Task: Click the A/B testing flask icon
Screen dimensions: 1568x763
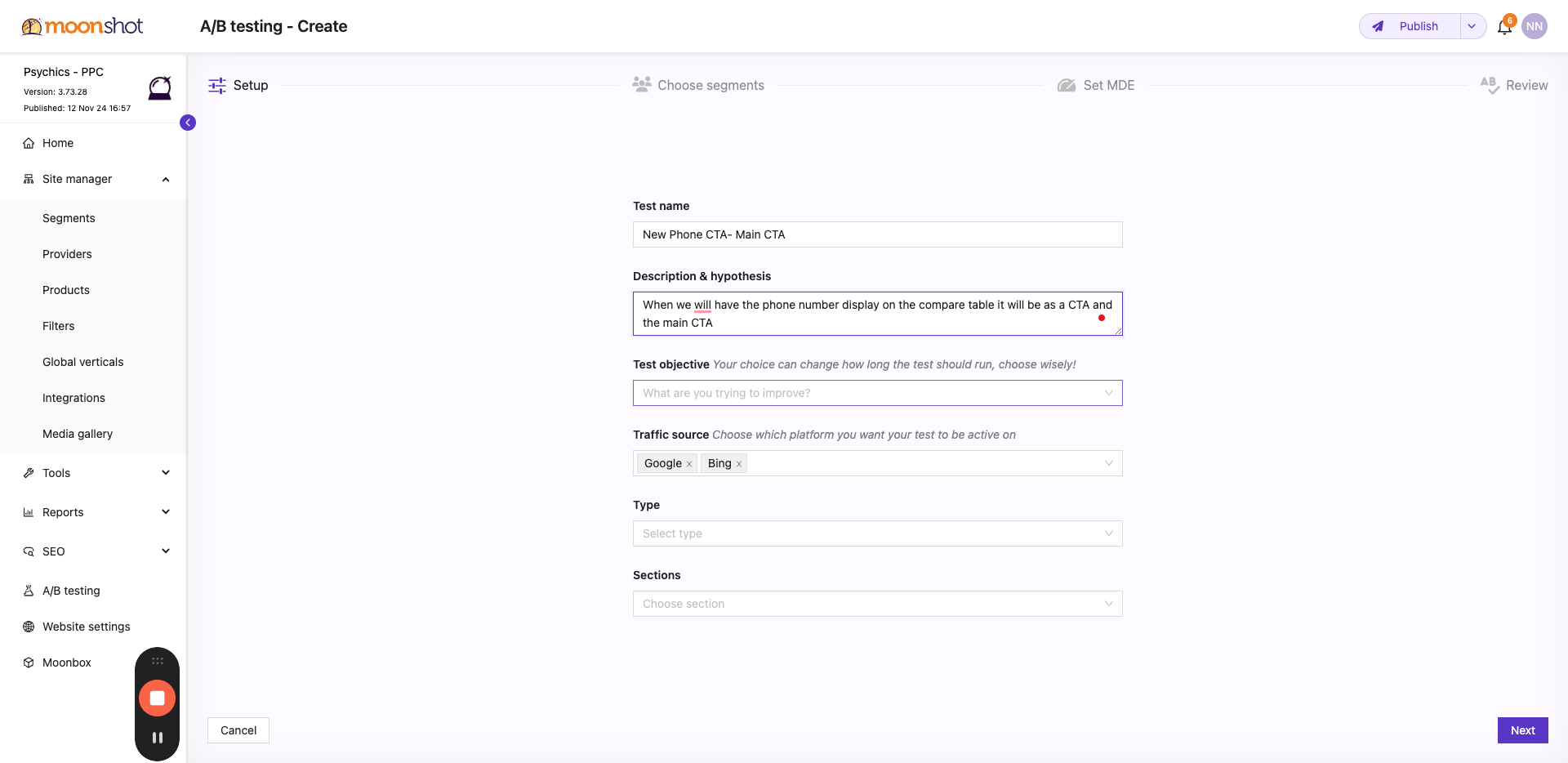Action: pyautogui.click(x=29, y=591)
